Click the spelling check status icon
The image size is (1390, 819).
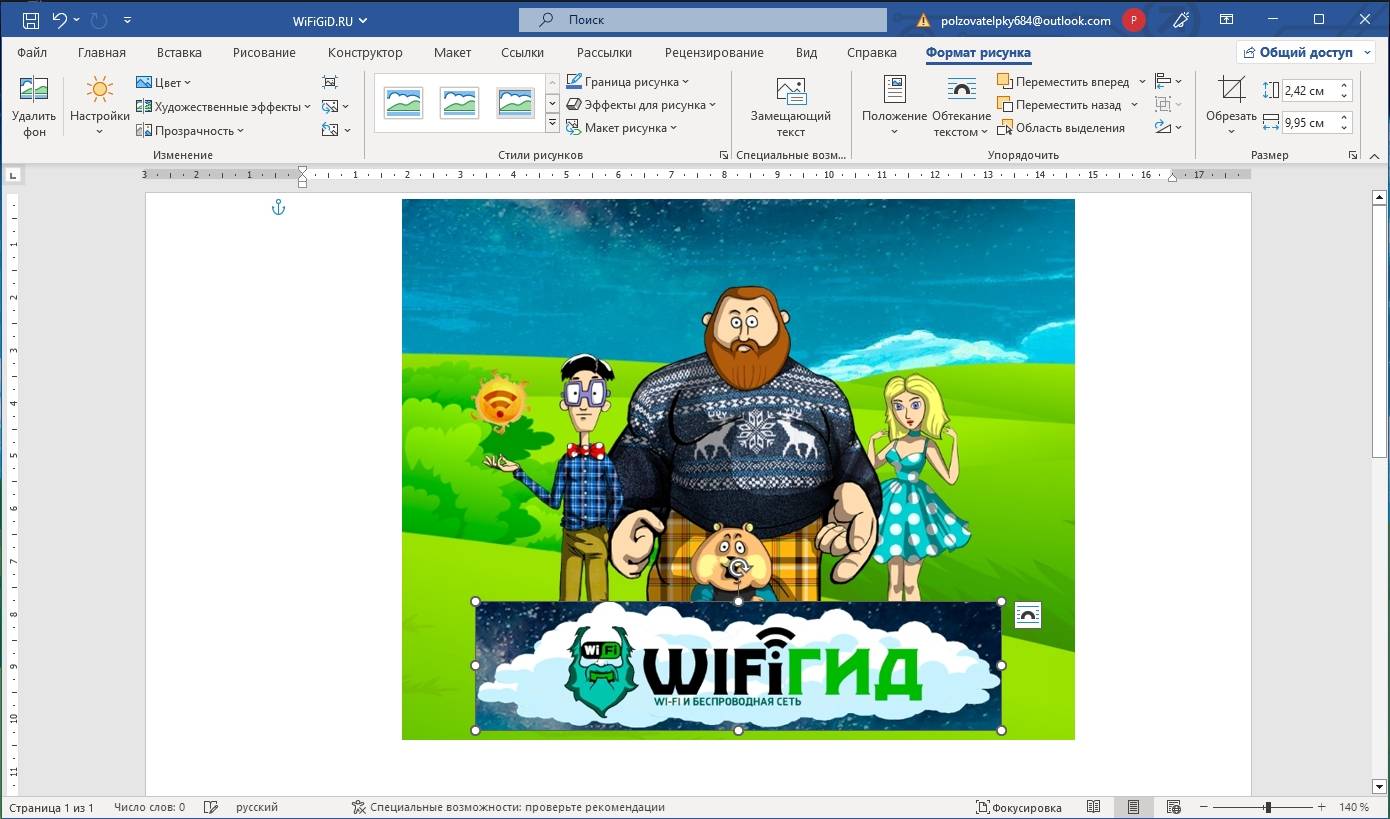[210, 807]
